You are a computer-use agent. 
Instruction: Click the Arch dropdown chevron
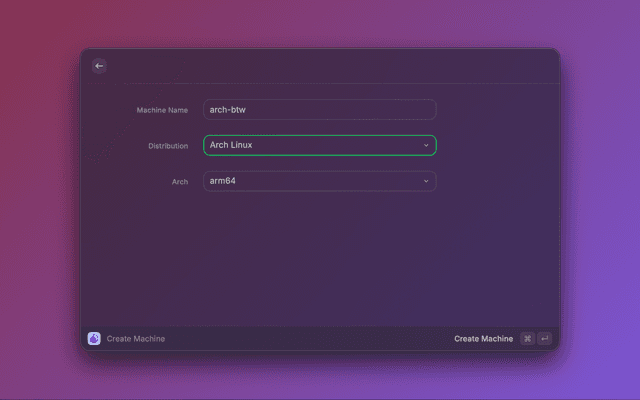click(x=425, y=181)
